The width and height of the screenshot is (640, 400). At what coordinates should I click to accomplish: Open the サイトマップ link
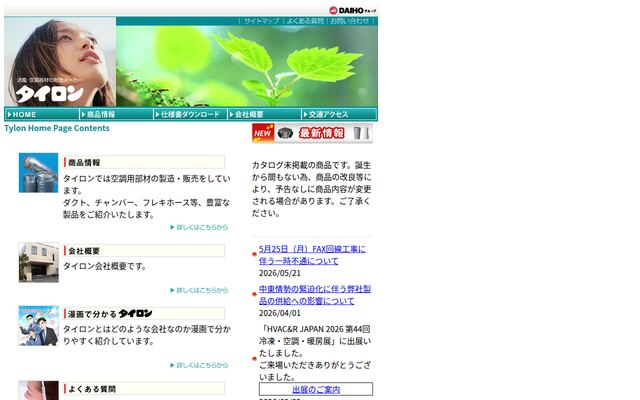(x=261, y=21)
